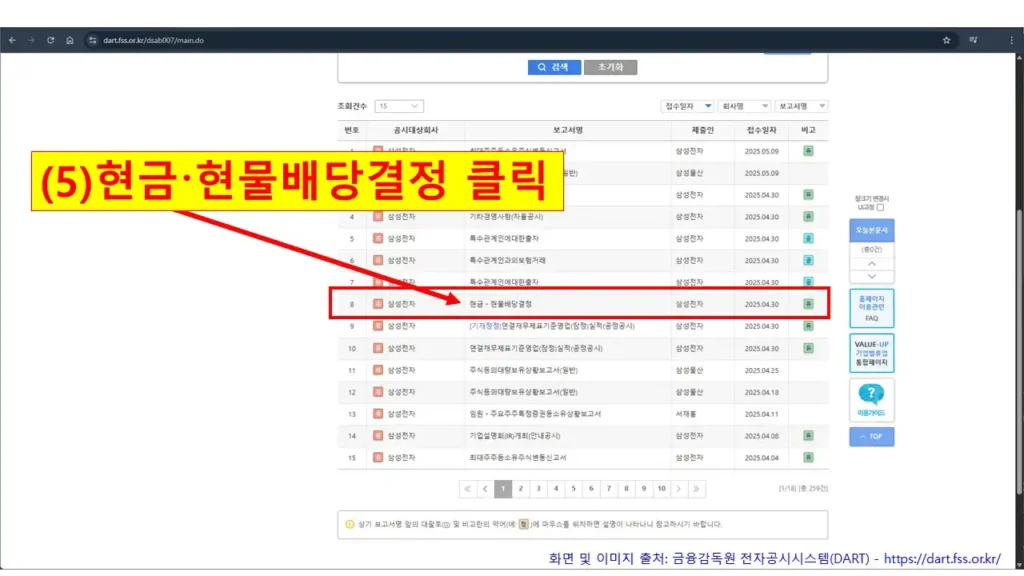The width and height of the screenshot is (1024, 576).
Task: Open the 접수일자 sort dropdown
Action: click(x=687, y=106)
